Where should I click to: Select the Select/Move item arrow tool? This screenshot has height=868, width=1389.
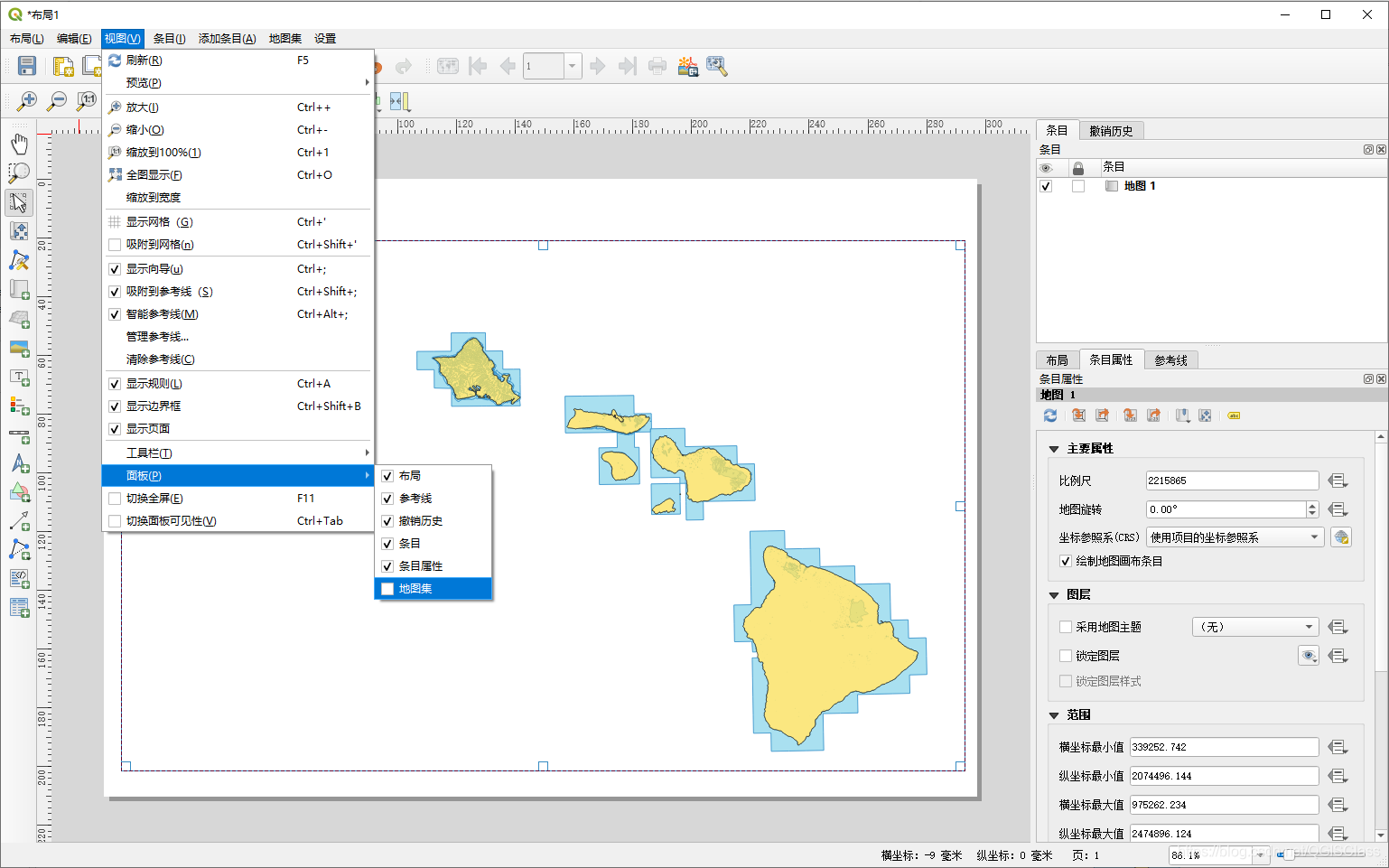click(19, 202)
